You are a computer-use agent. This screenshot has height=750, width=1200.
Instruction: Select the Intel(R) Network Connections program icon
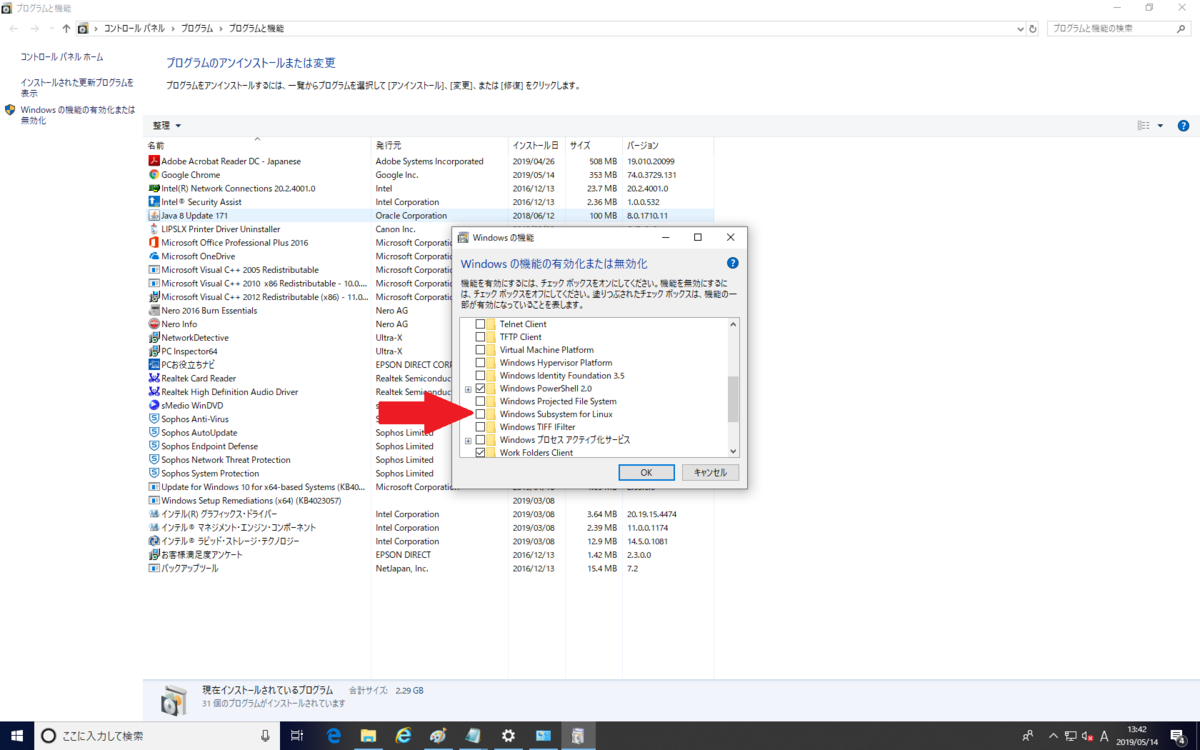coord(154,188)
